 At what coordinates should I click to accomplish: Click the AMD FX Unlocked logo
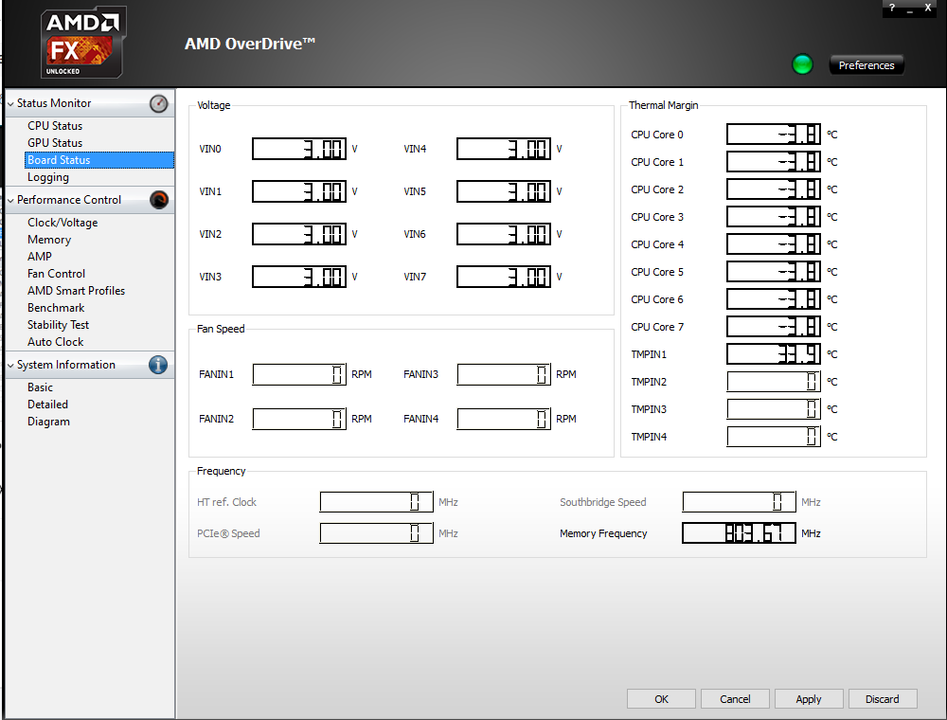83,42
